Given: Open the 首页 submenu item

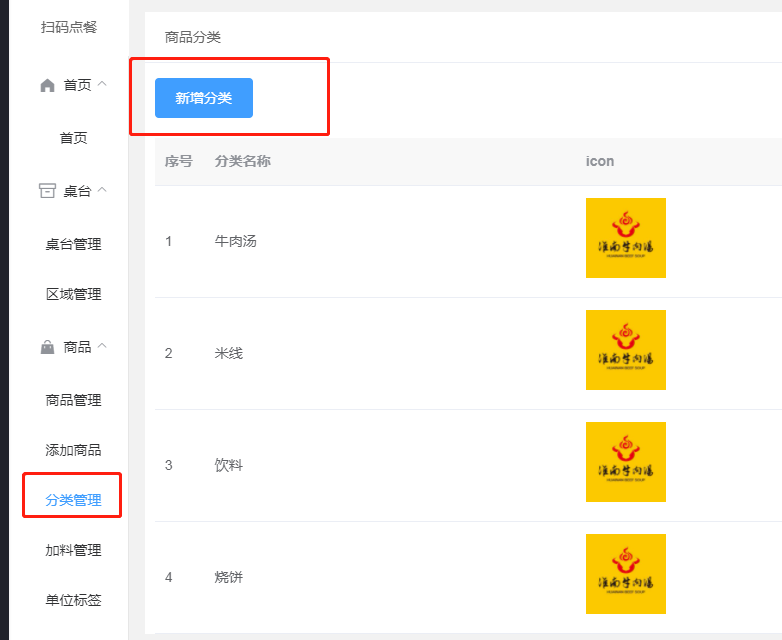Looking at the screenshot, I should coord(73,138).
